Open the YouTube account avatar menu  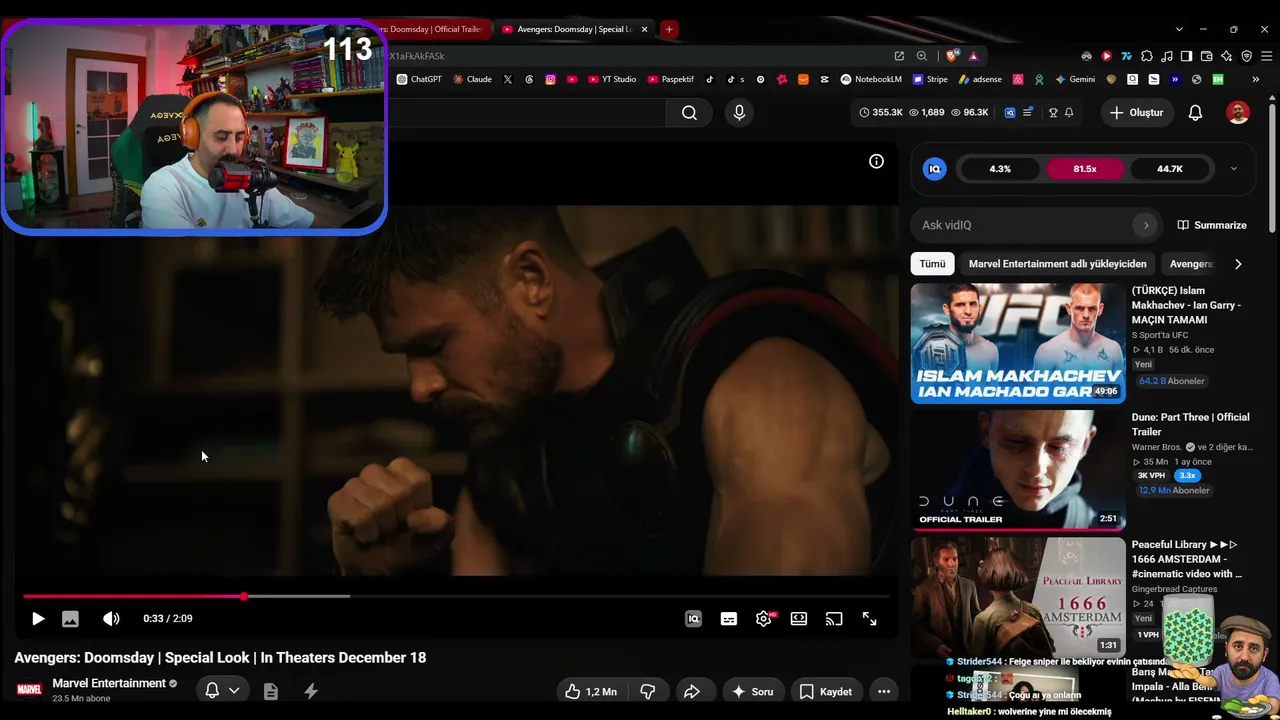[1238, 113]
